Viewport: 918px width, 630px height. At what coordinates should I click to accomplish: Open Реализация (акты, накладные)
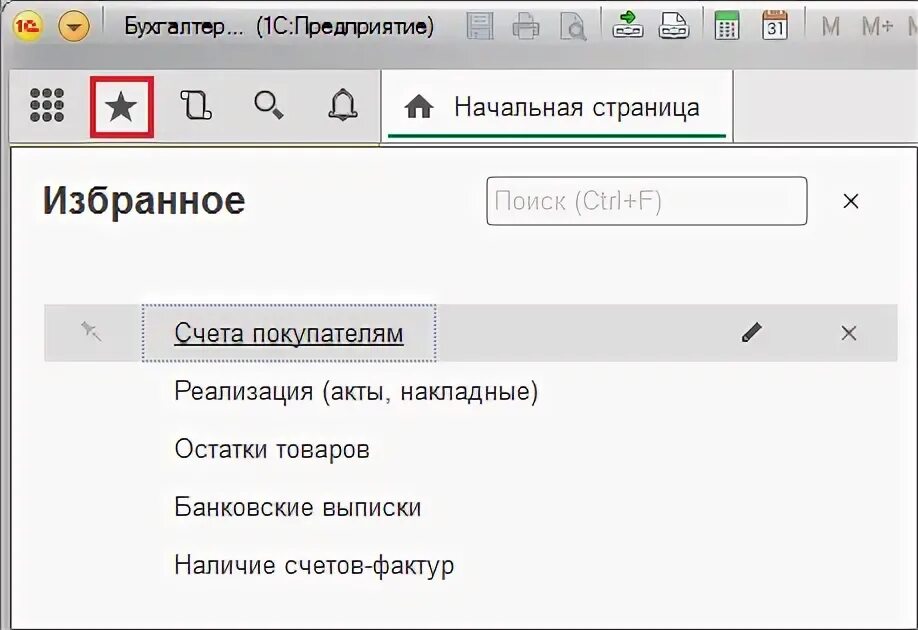(x=356, y=391)
